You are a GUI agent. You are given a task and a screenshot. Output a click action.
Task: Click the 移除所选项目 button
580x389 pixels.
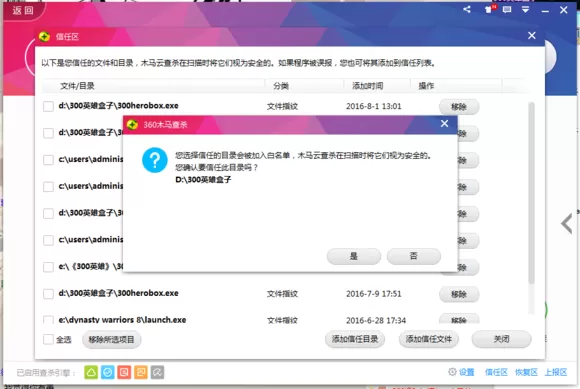pyautogui.click(x=111, y=339)
